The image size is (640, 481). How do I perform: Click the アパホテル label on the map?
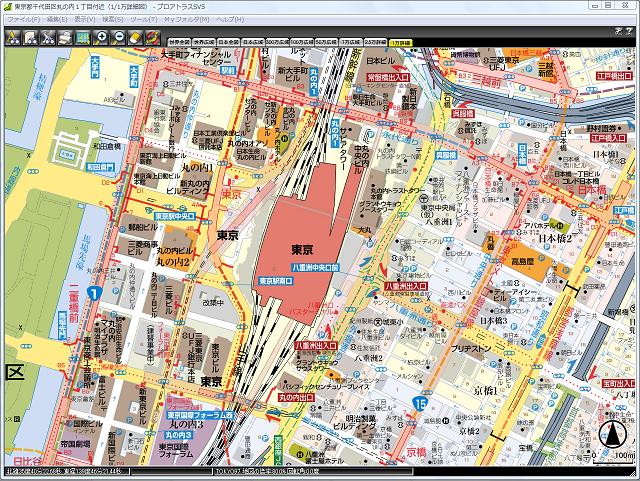tap(540, 225)
